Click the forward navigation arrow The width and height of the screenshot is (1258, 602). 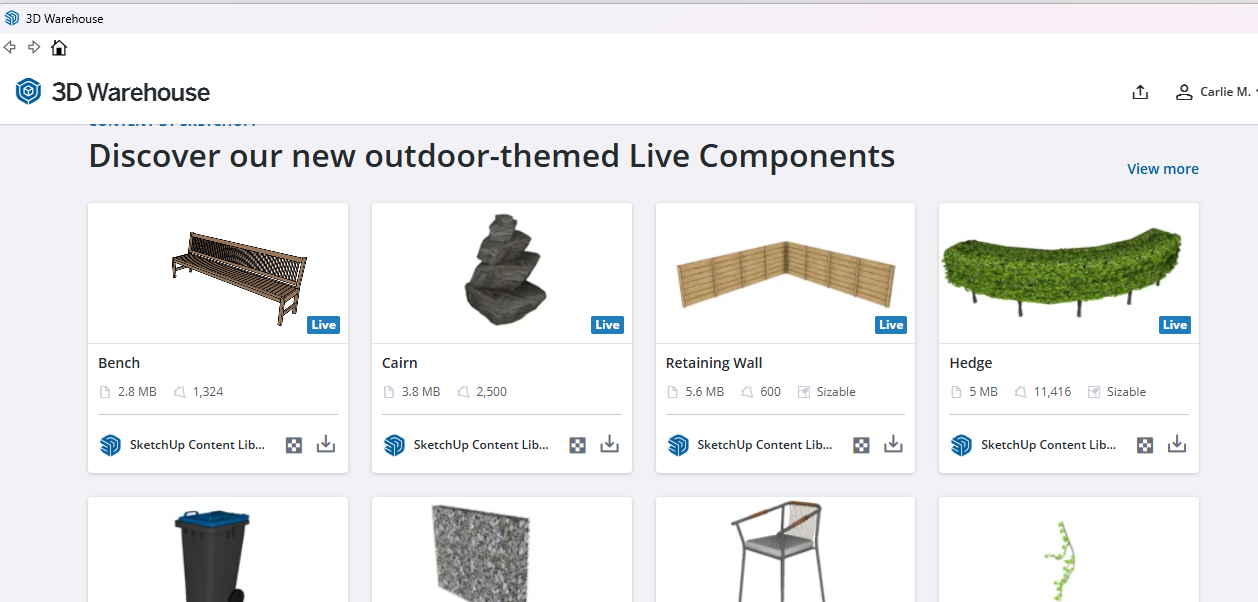tap(34, 47)
